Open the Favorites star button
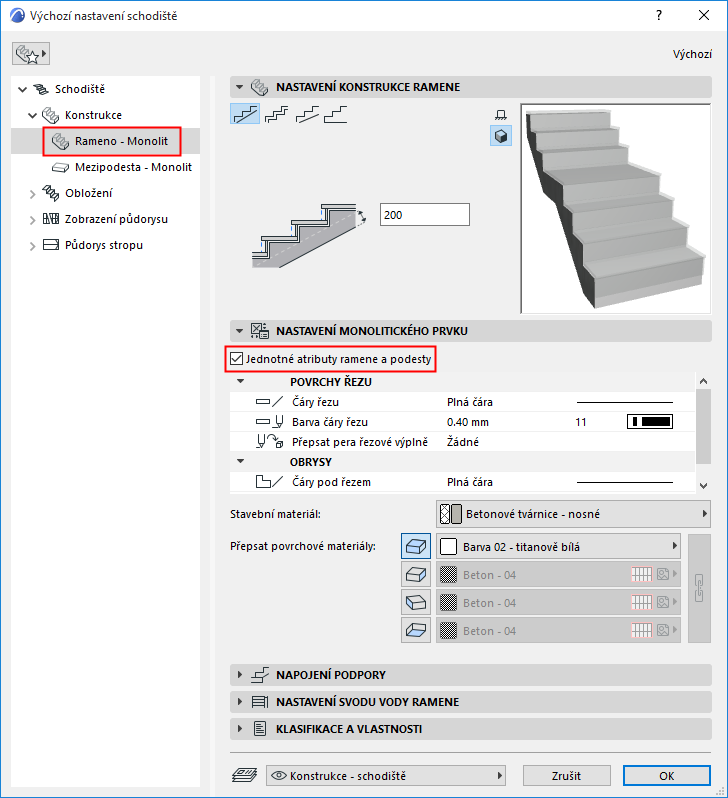728x798 pixels. [x=31, y=53]
